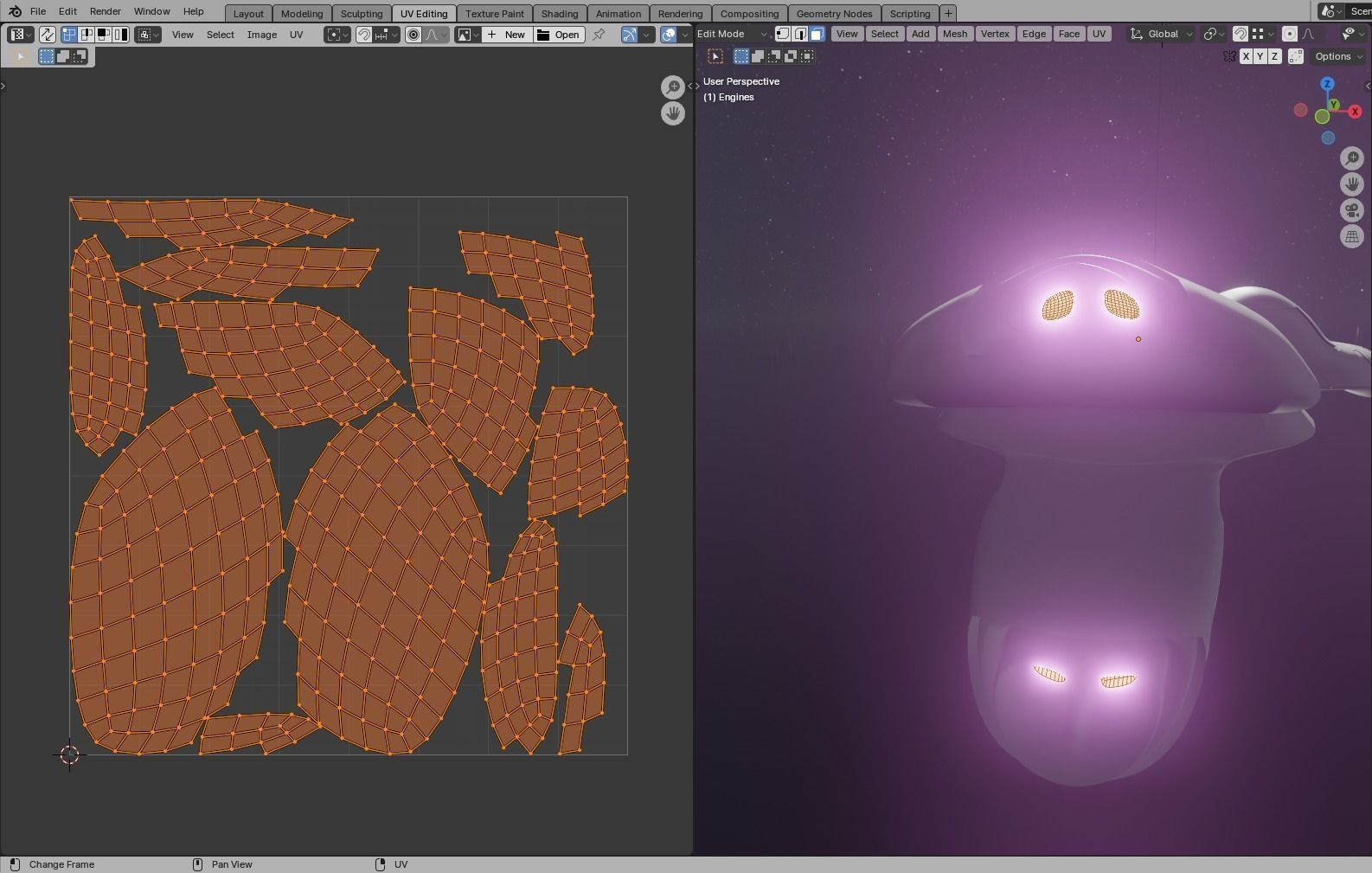
Task: Select vertex mode in the UV editor
Action: [69, 35]
